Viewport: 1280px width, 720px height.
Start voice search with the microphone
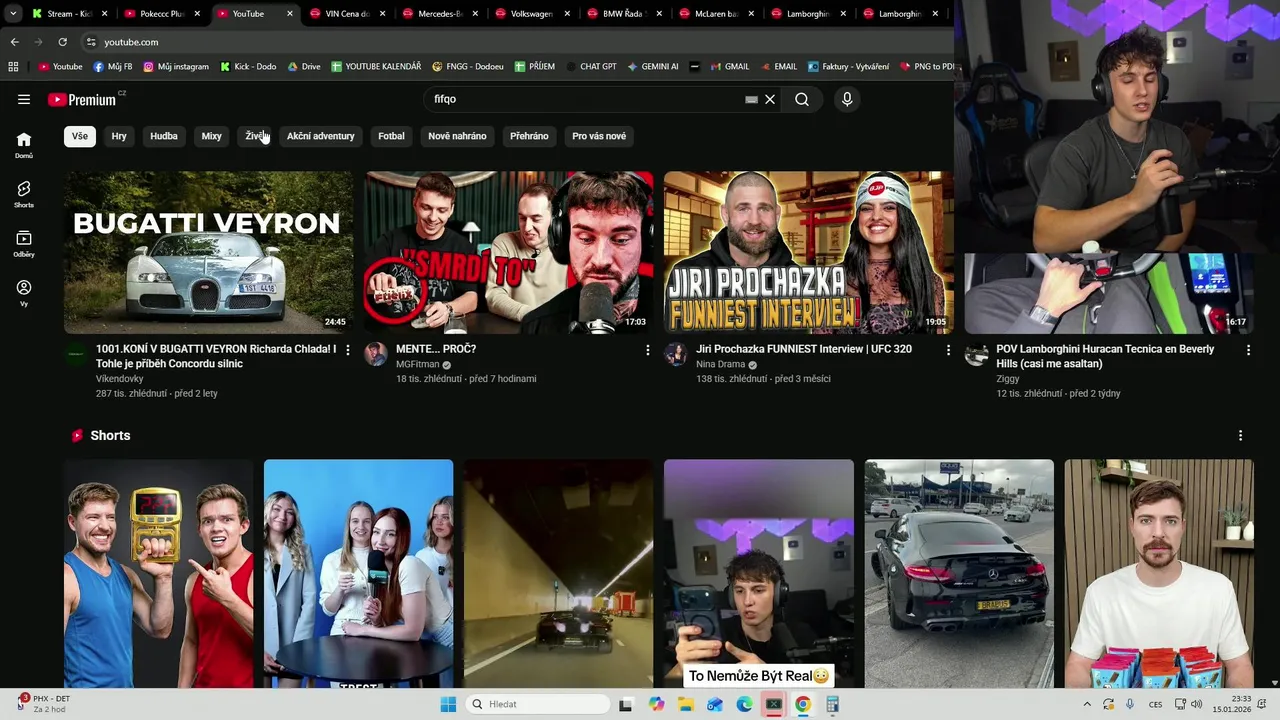coord(847,99)
